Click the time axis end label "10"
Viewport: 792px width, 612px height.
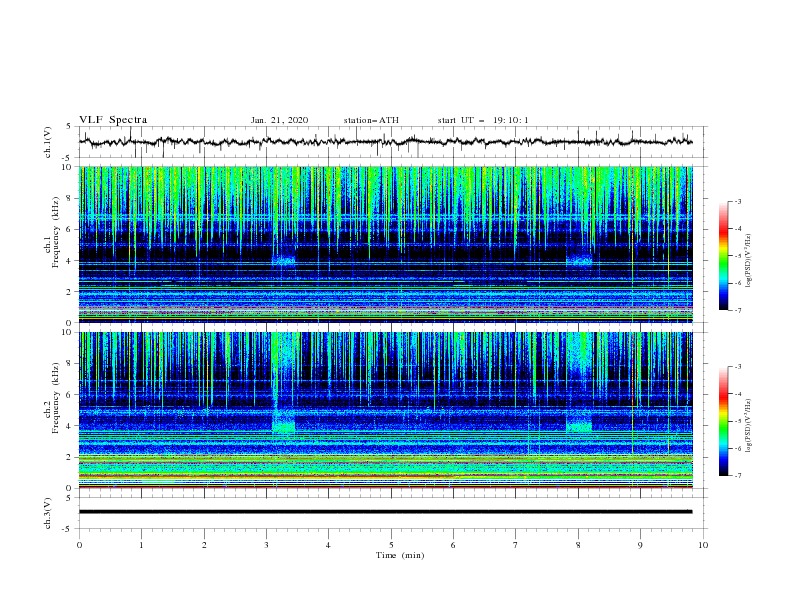[703, 545]
